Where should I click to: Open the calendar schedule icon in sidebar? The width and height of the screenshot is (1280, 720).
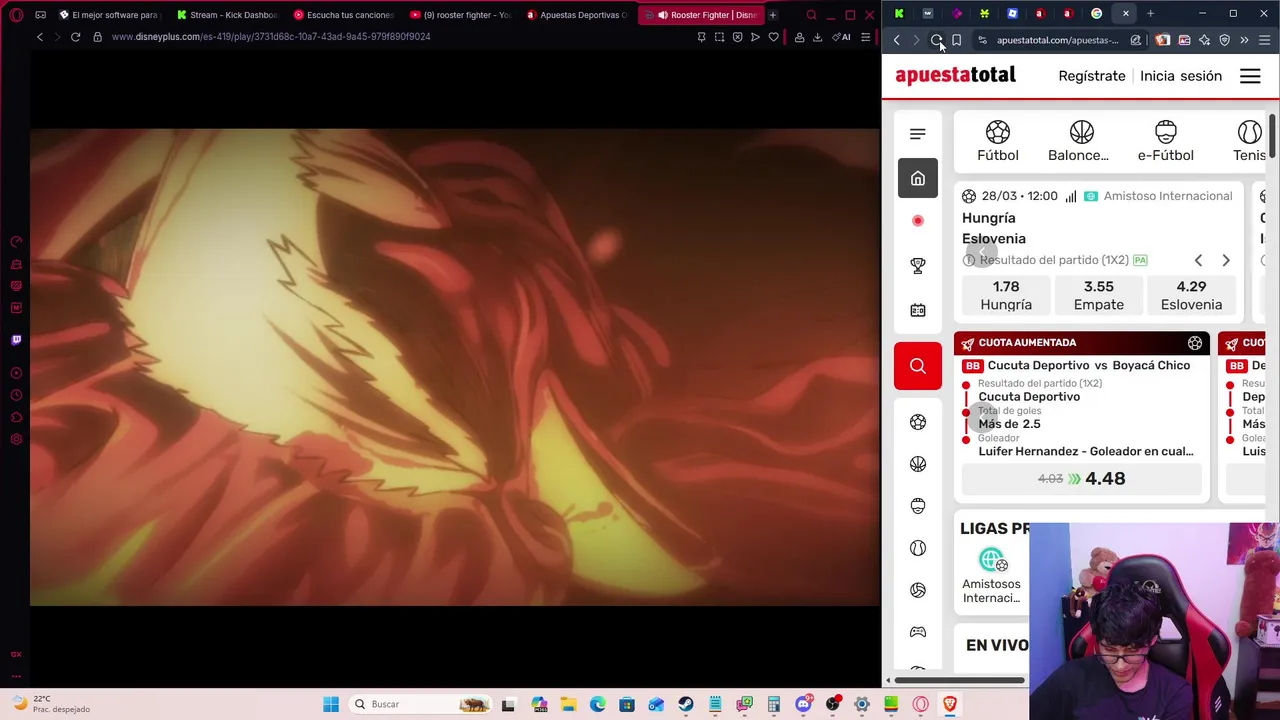coord(917,309)
